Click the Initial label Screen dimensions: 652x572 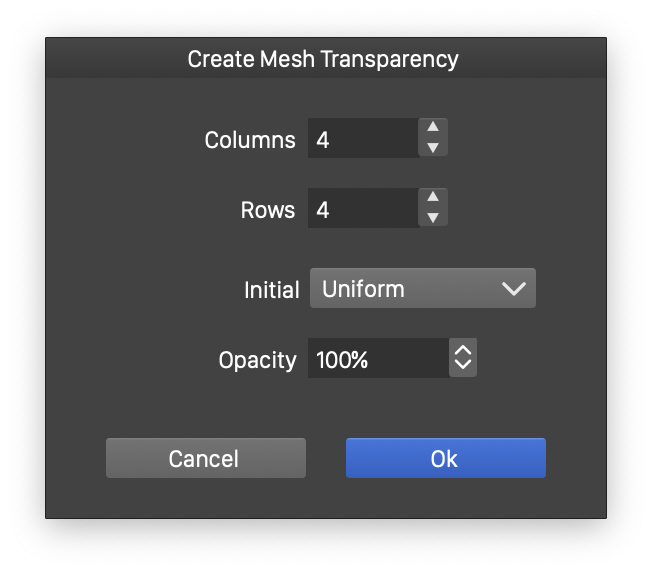pyautogui.click(x=272, y=290)
